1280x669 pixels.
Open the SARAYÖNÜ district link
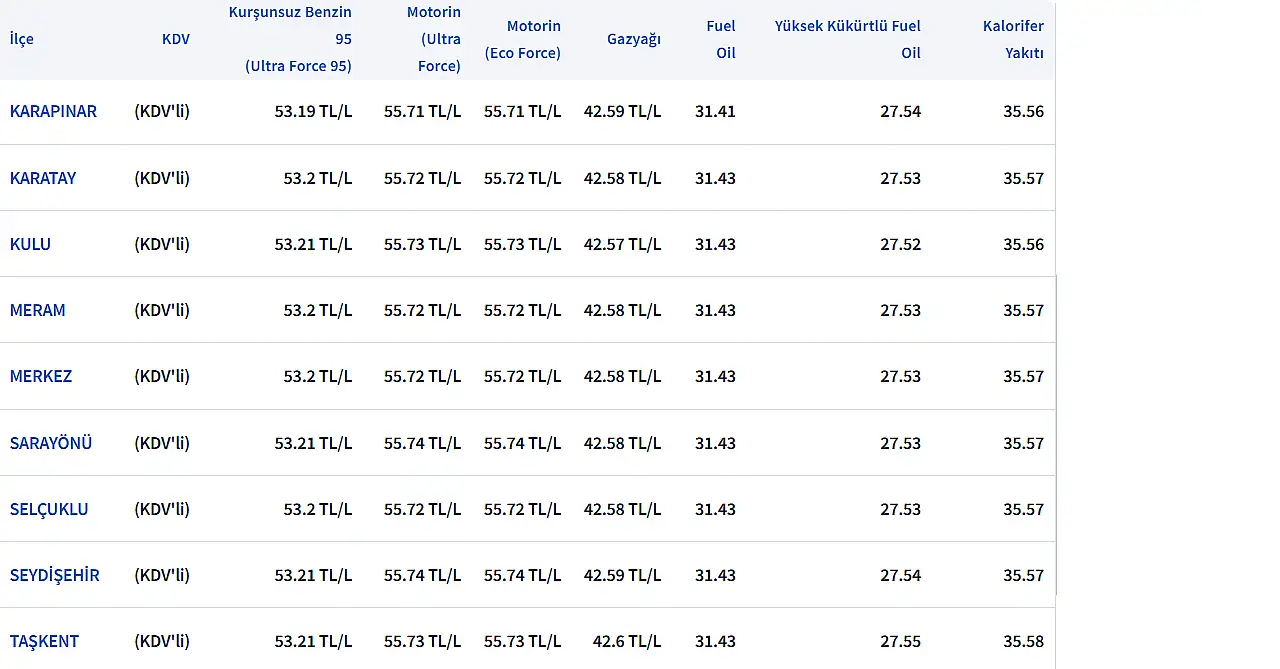point(51,443)
